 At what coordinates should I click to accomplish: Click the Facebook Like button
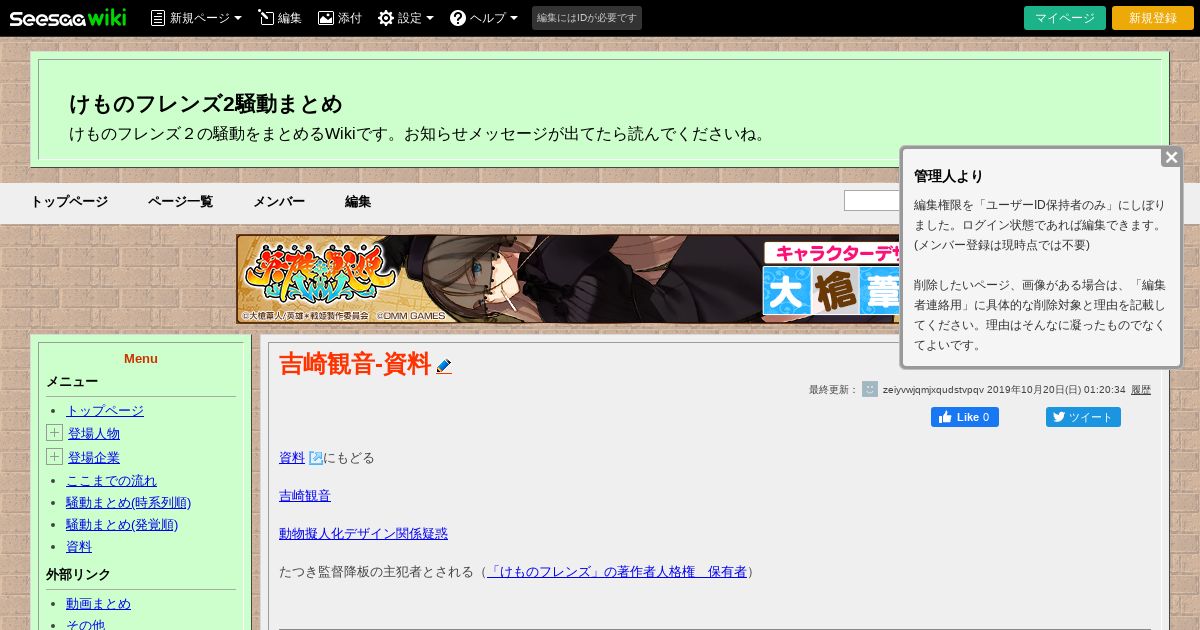coord(965,417)
